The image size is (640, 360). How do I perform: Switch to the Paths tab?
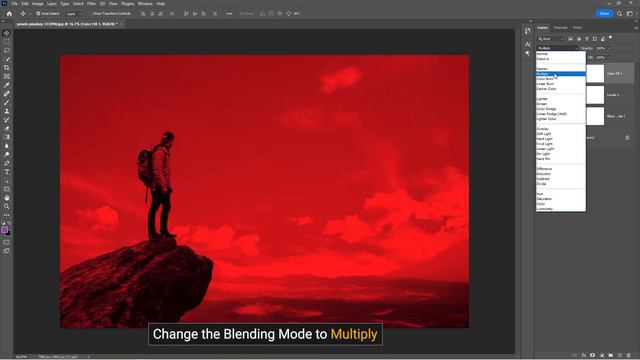[x=577, y=28]
